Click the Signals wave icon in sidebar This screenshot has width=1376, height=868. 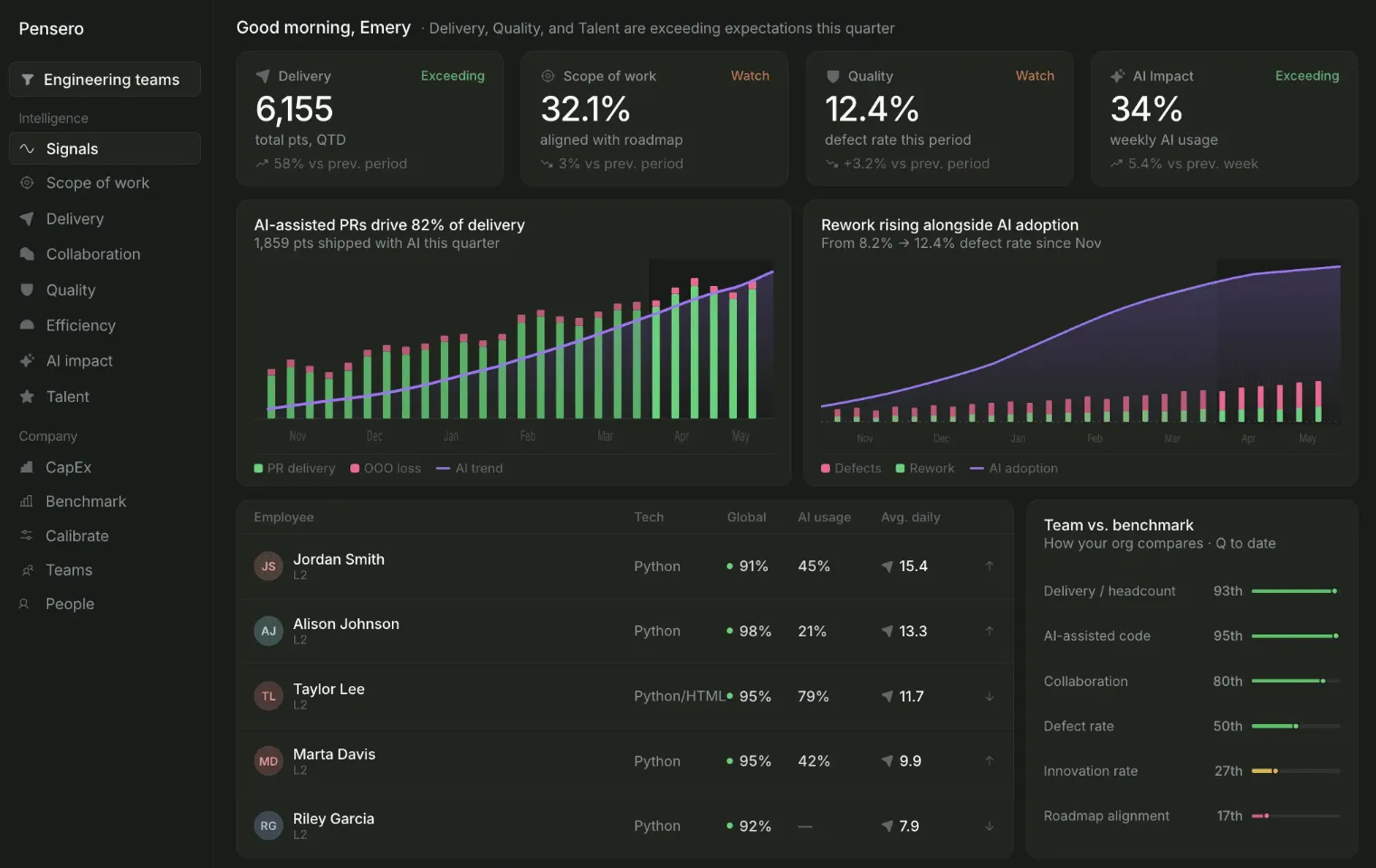point(27,149)
